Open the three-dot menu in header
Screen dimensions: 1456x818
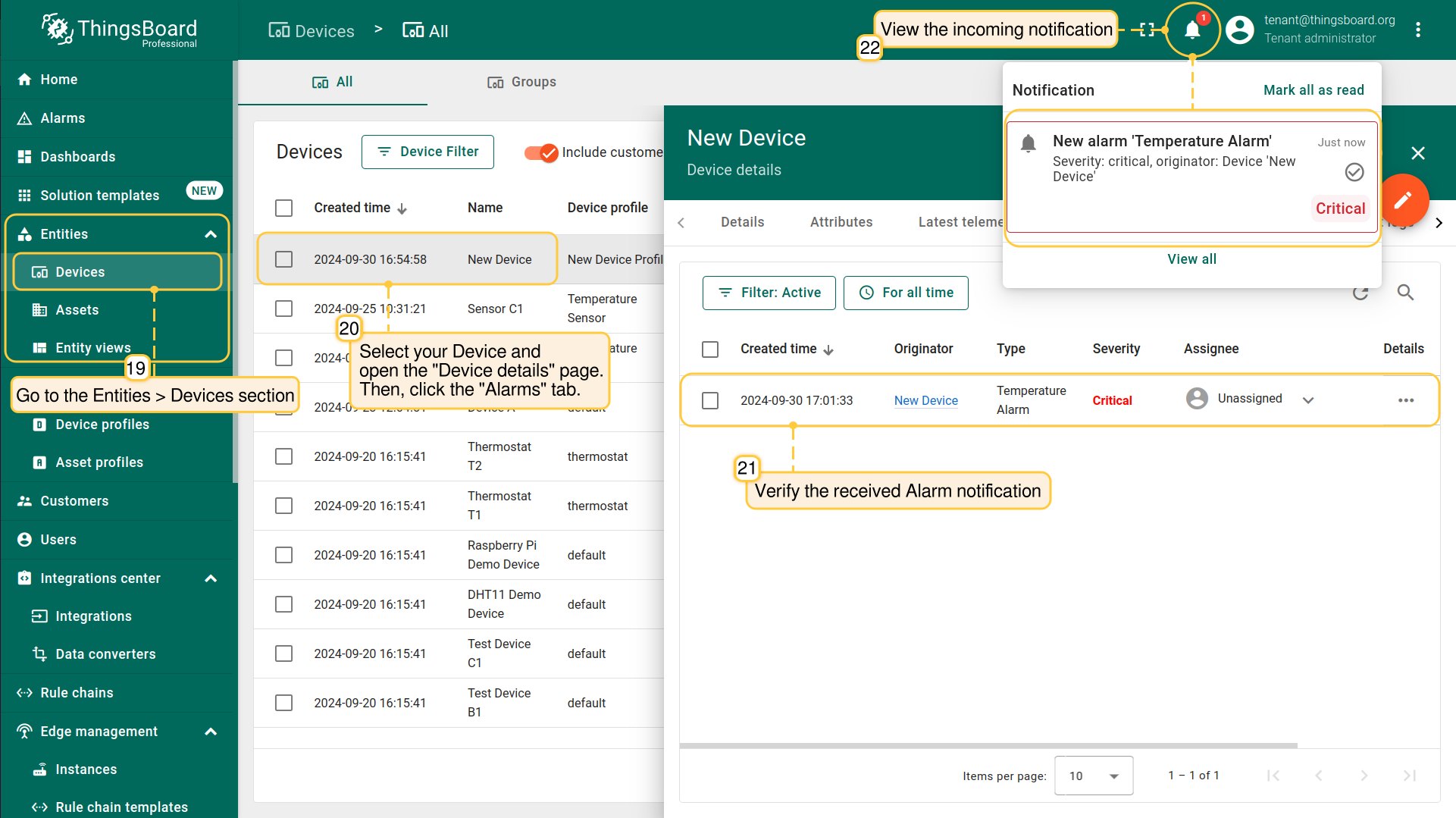(1417, 30)
